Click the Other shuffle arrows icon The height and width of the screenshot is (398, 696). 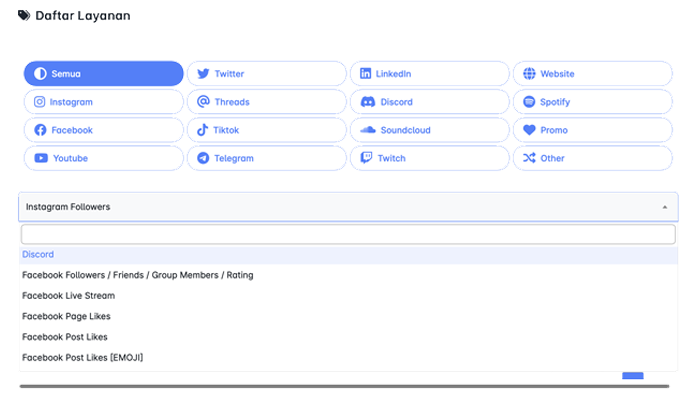click(529, 158)
